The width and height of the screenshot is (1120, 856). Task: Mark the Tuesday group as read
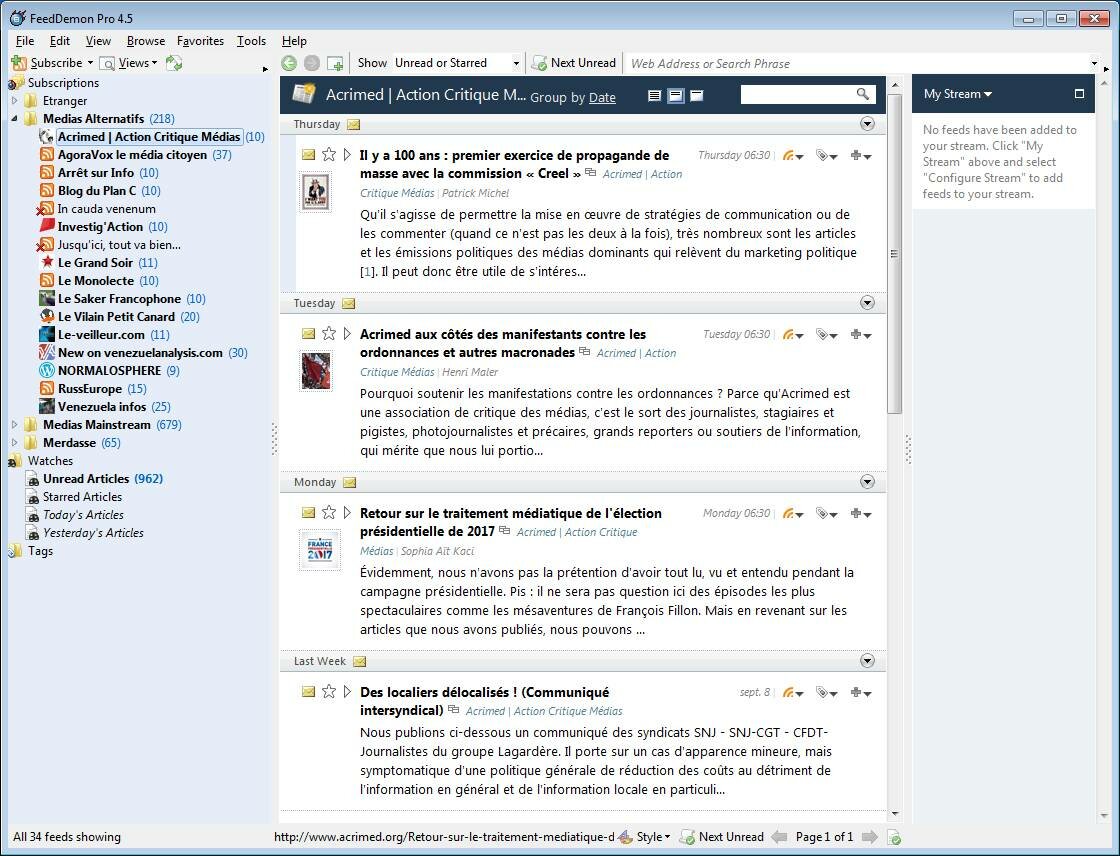coord(348,303)
